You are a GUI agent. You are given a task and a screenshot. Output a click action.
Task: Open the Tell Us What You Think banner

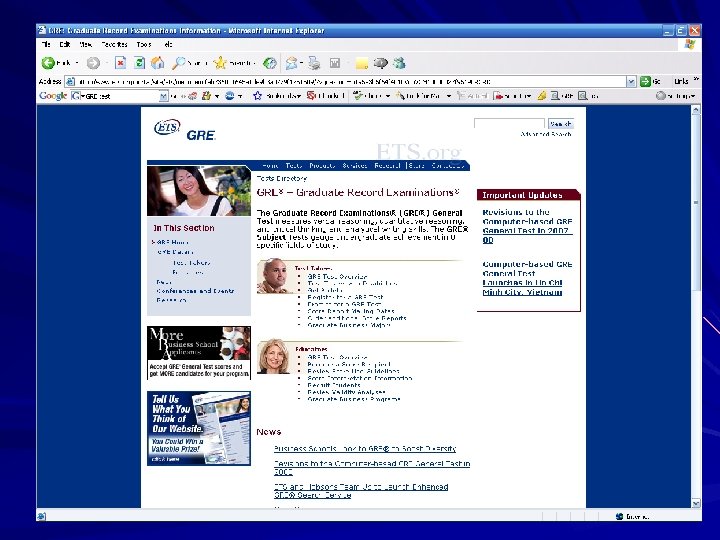pyautogui.click(x=199, y=428)
